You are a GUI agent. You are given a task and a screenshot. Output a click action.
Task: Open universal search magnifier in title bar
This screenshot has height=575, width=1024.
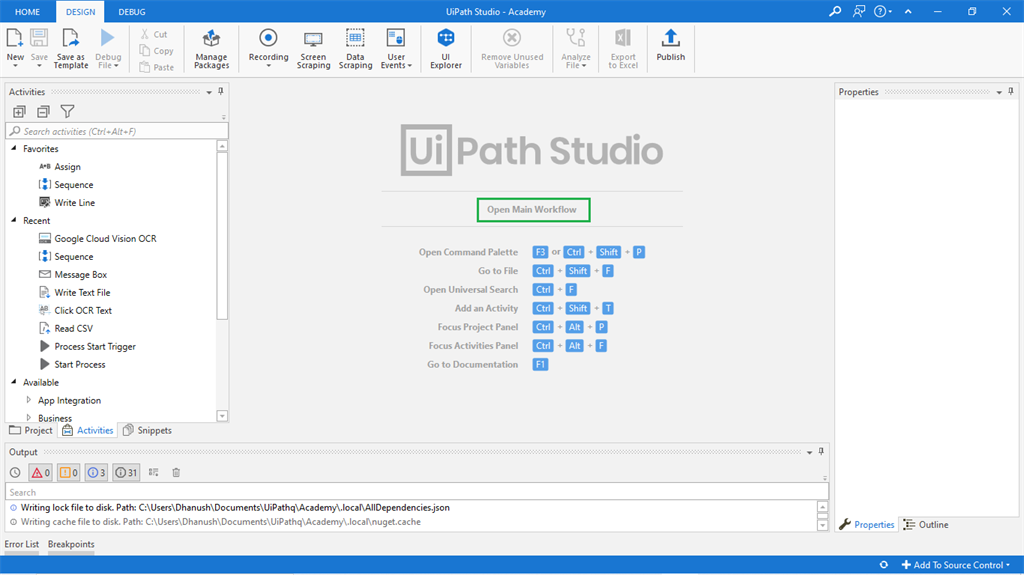tap(835, 12)
